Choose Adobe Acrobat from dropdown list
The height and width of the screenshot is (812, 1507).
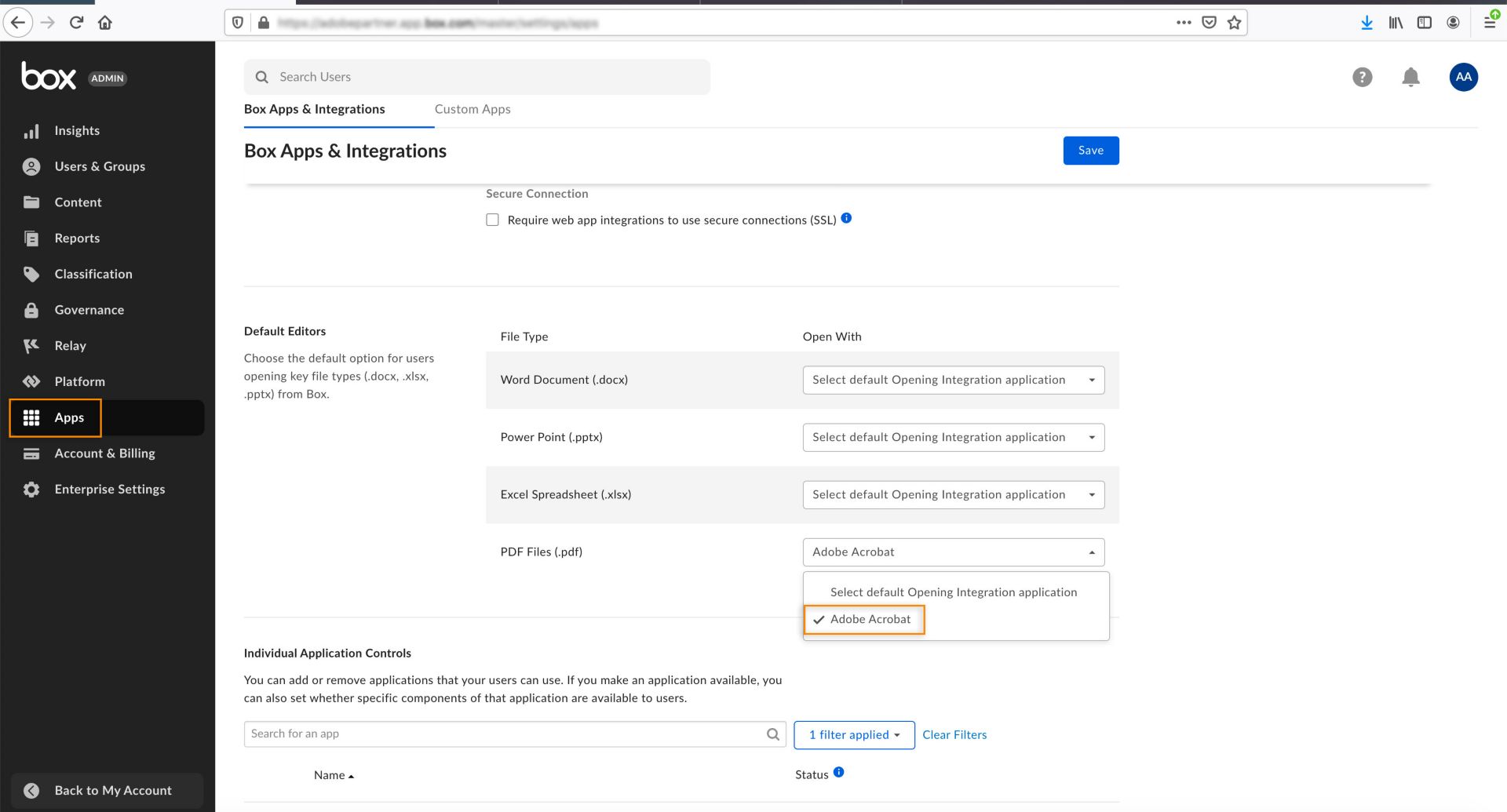point(870,620)
